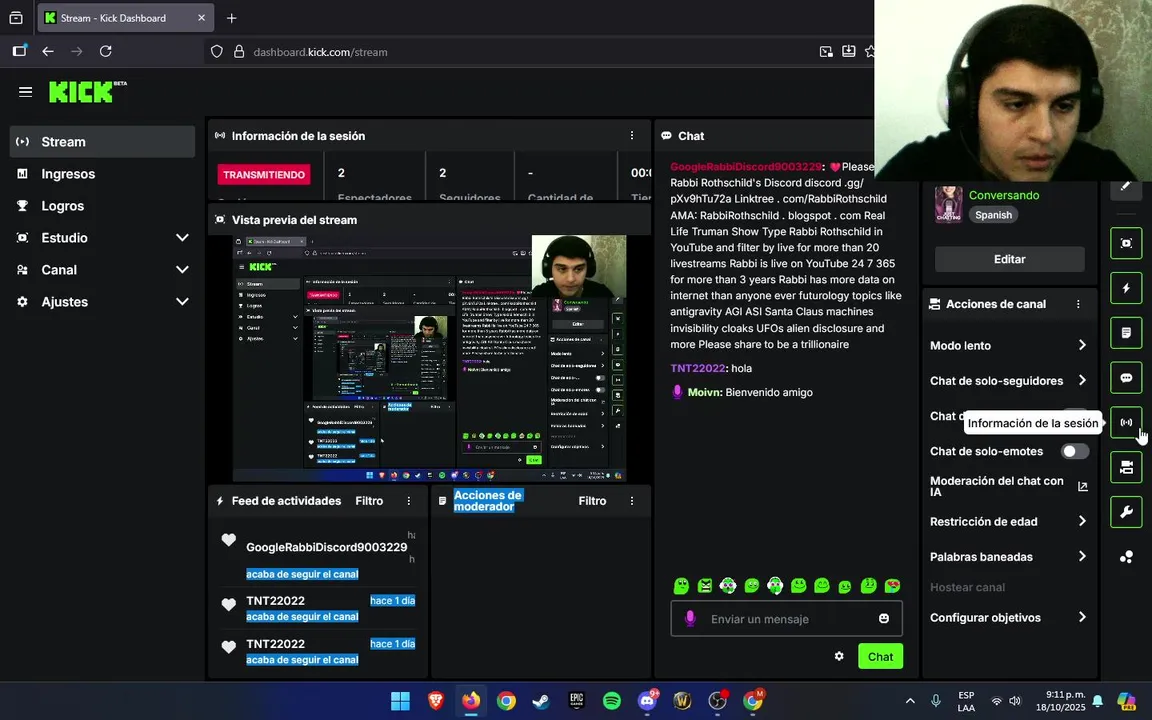Click the green Chat send button

coord(880,656)
